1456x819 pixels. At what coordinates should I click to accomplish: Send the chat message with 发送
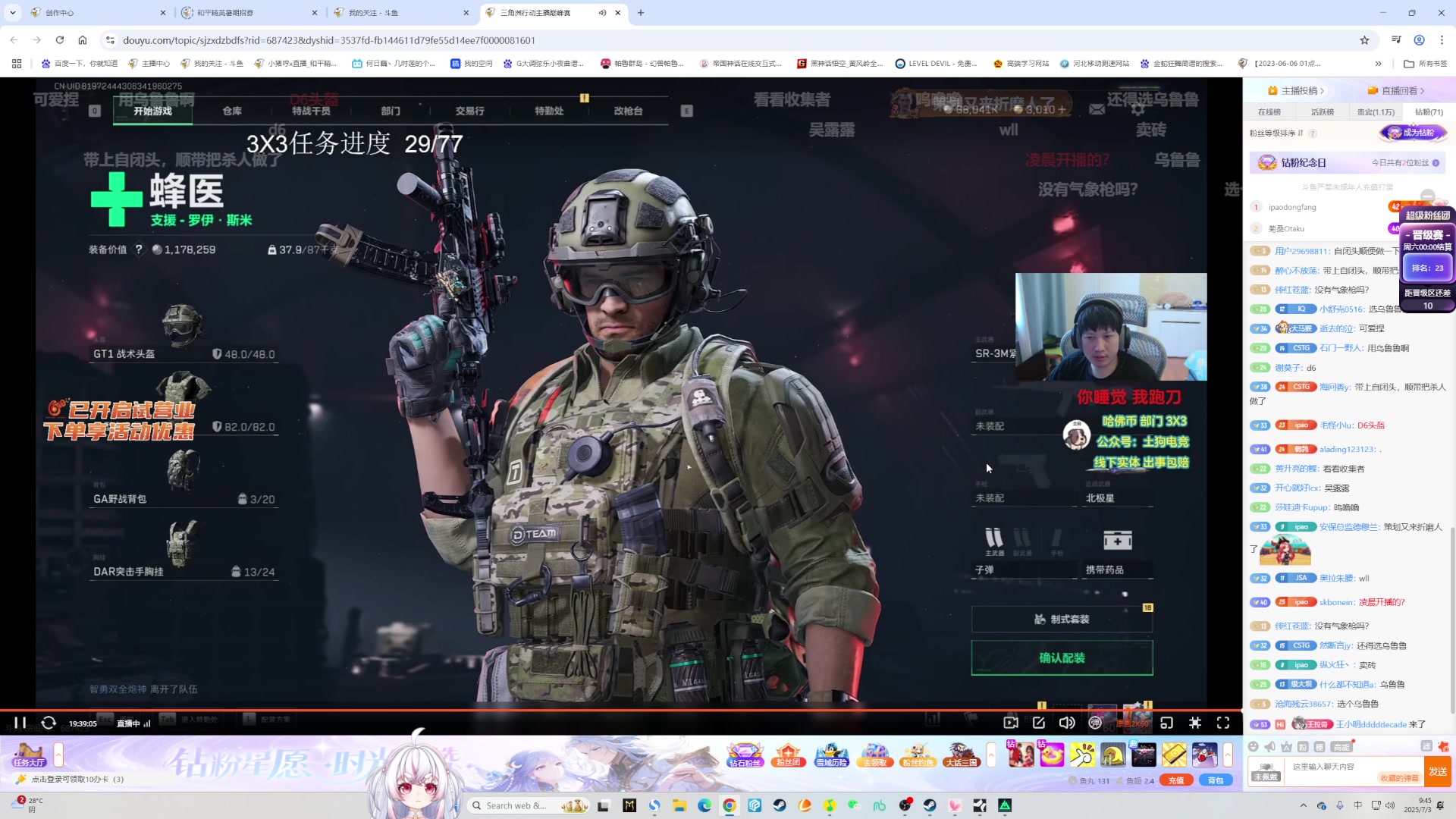point(1438,771)
